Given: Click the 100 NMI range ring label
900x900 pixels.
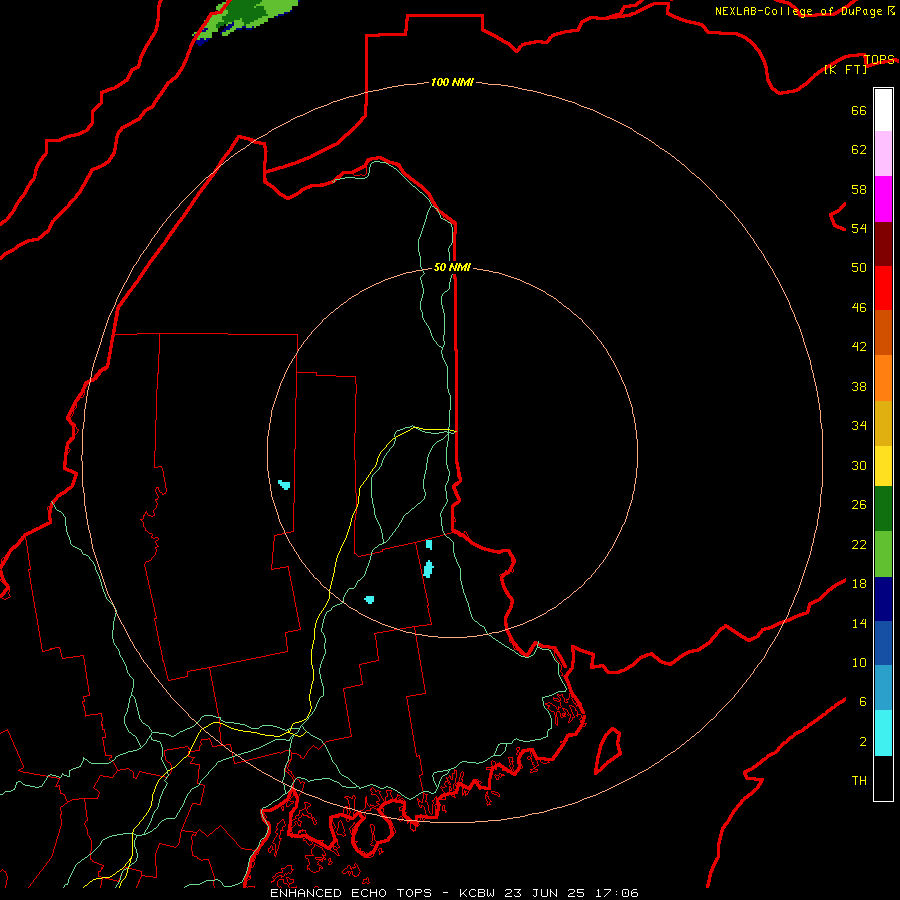Looking at the screenshot, I should (452, 83).
